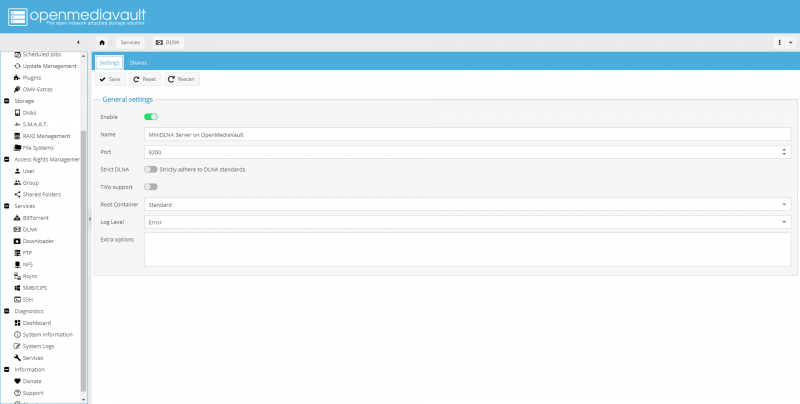Click the Reset button
Image resolution: width=800 pixels, height=404 pixels.
tap(145, 79)
